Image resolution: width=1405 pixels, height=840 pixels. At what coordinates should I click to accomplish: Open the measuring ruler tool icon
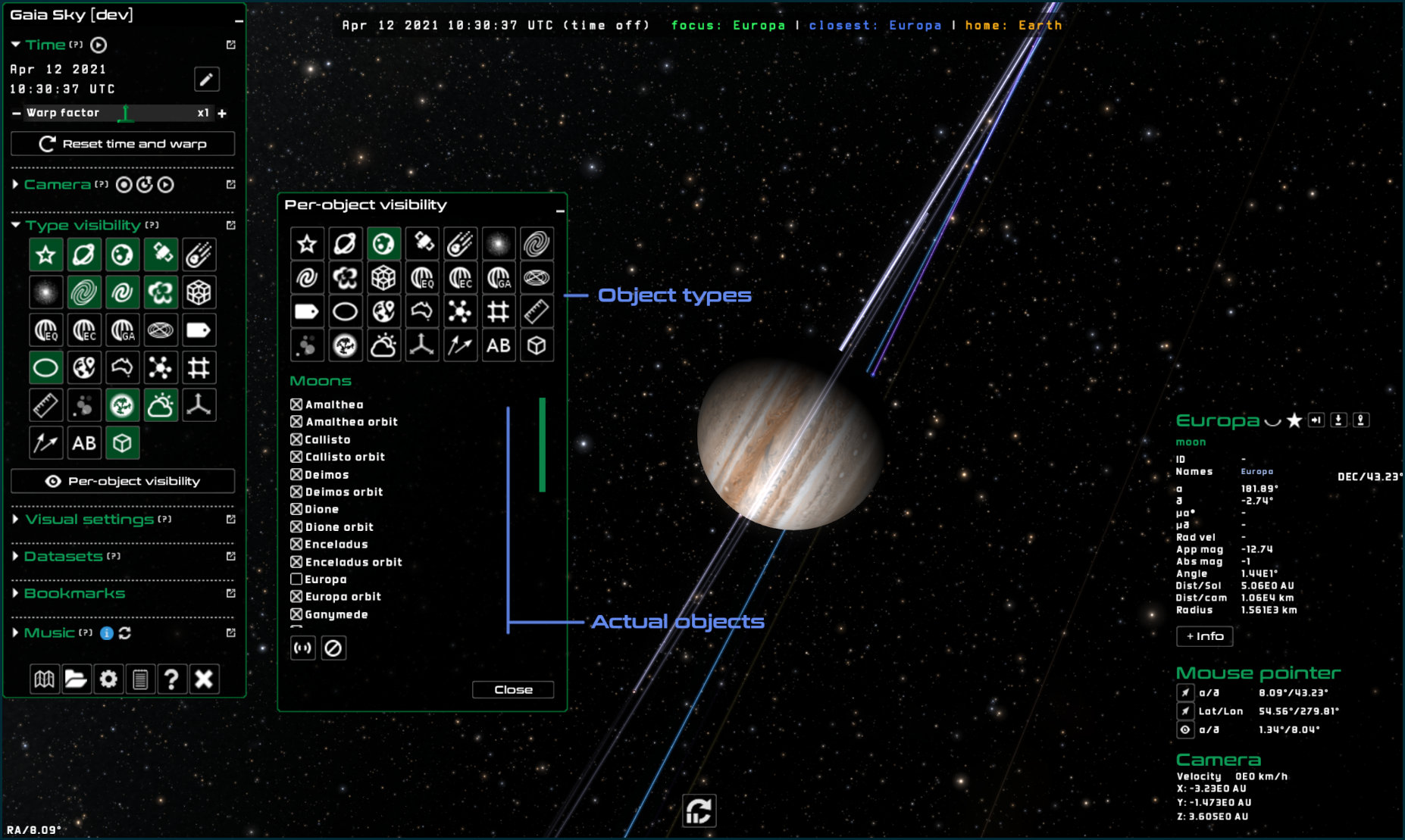click(x=46, y=405)
